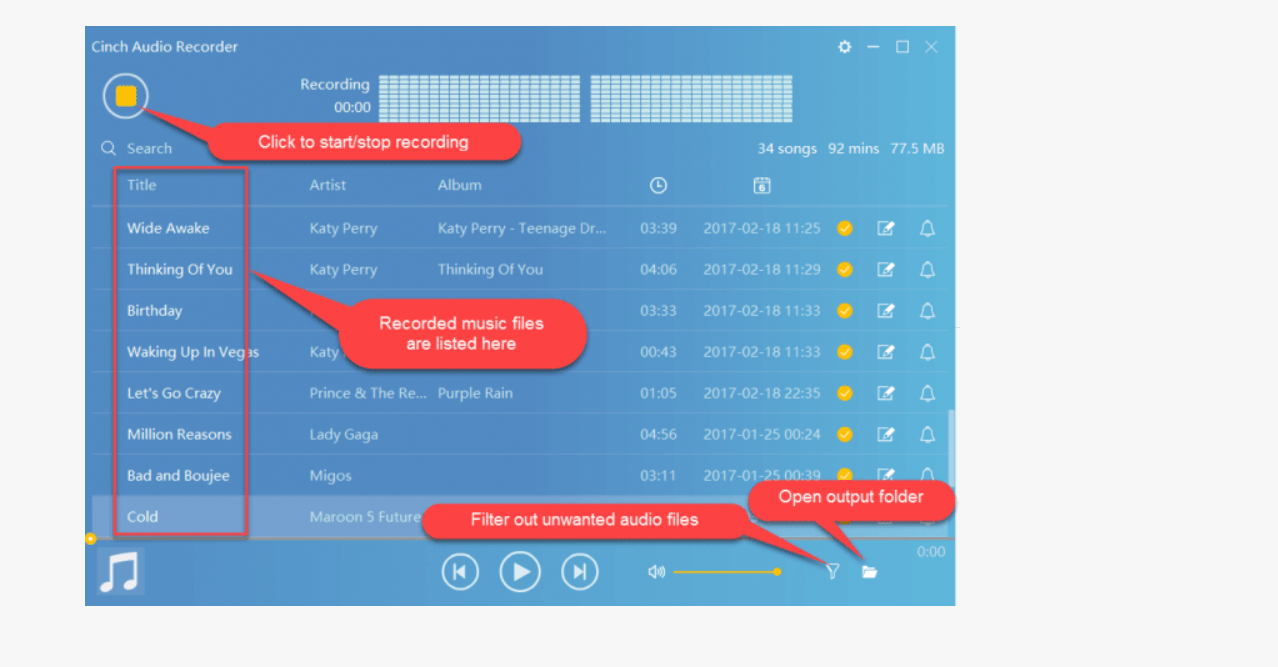Edit tags for Let's Go Crazy
This screenshot has width=1278, height=667.
pos(886,393)
